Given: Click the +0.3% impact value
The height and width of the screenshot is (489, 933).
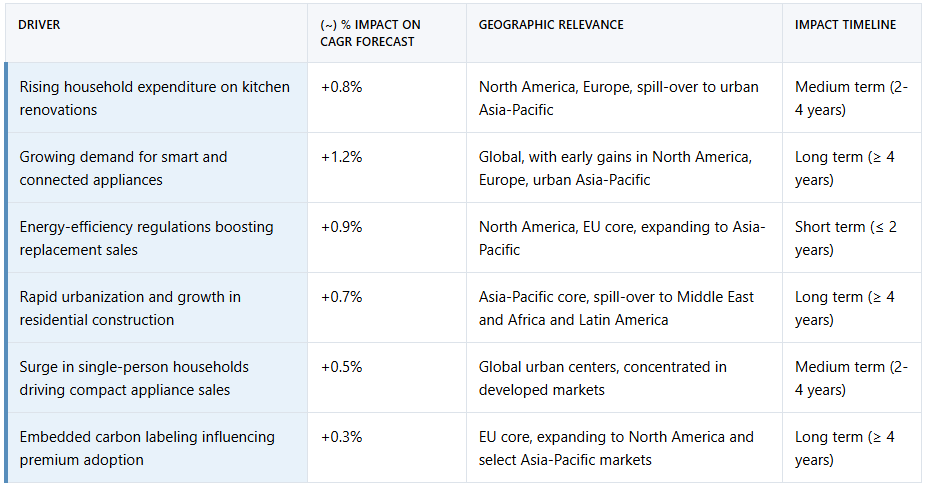Looking at the screenshot, I should [341, 437].
